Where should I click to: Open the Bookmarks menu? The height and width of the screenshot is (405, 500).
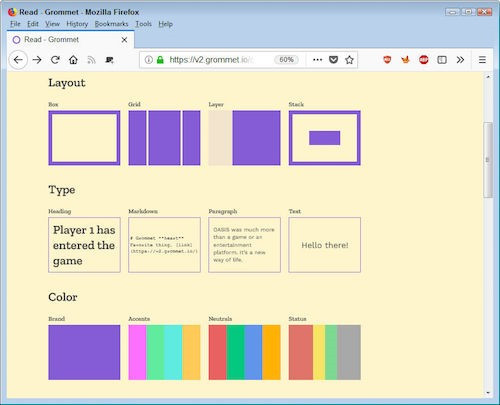(x=111, y=24)
